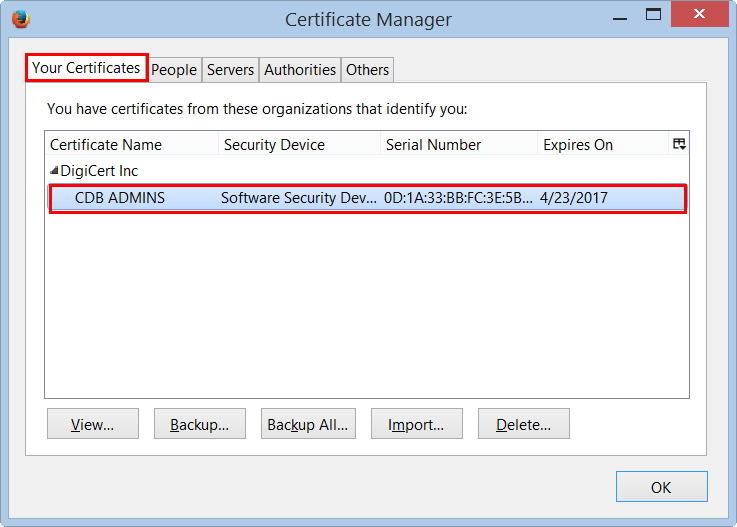The image size is (737, 527).
Task: Sort by Security Device column header
Action: tap(299, 144)
